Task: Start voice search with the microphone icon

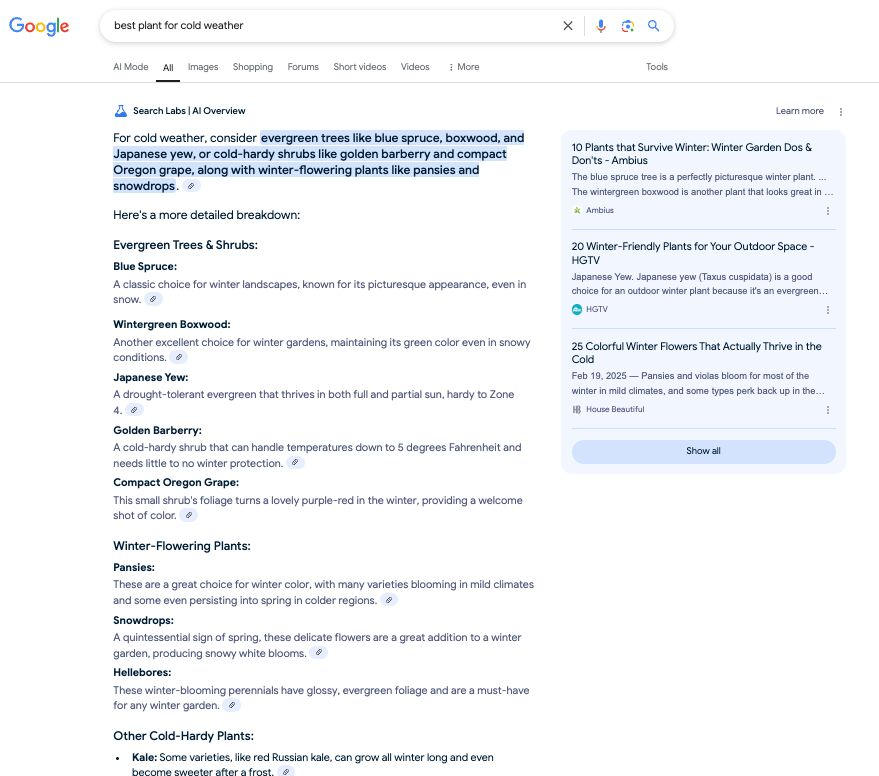Action: [600, 26]
